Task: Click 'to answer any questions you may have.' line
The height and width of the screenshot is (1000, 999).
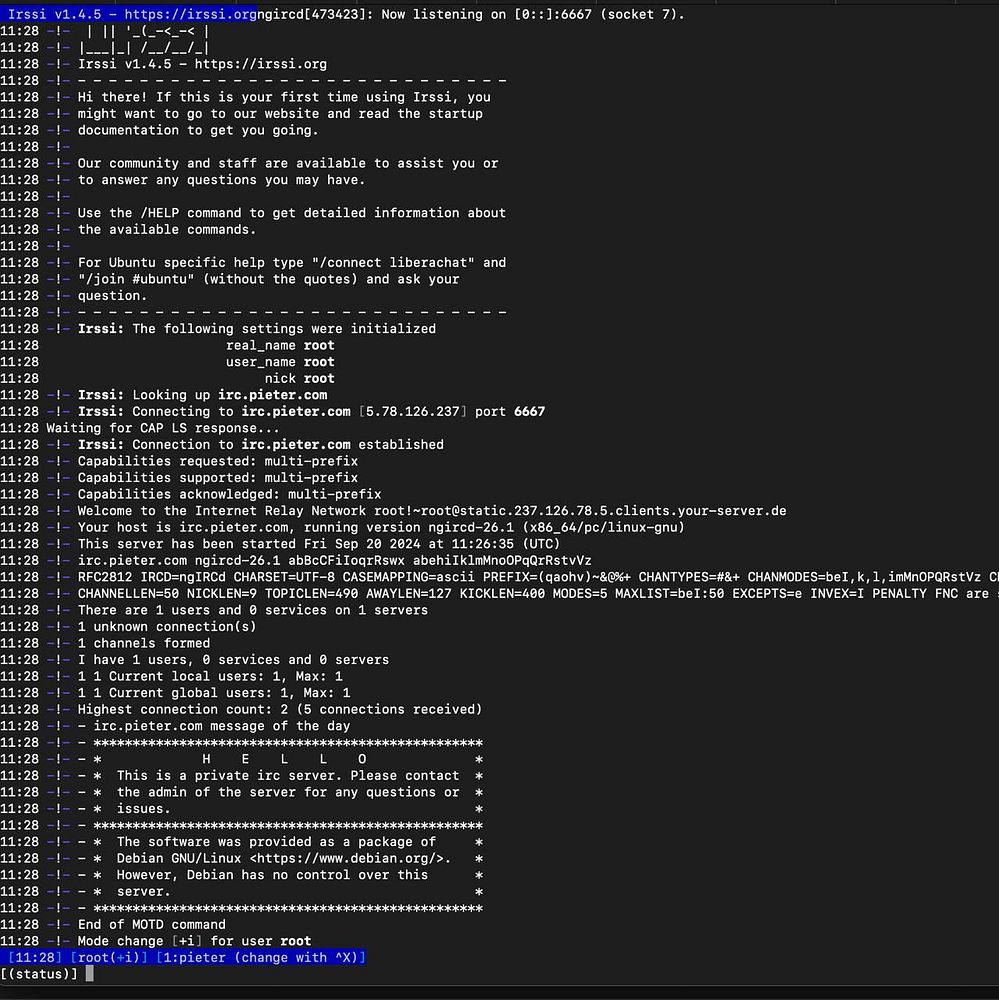Action: pos(221,180)
